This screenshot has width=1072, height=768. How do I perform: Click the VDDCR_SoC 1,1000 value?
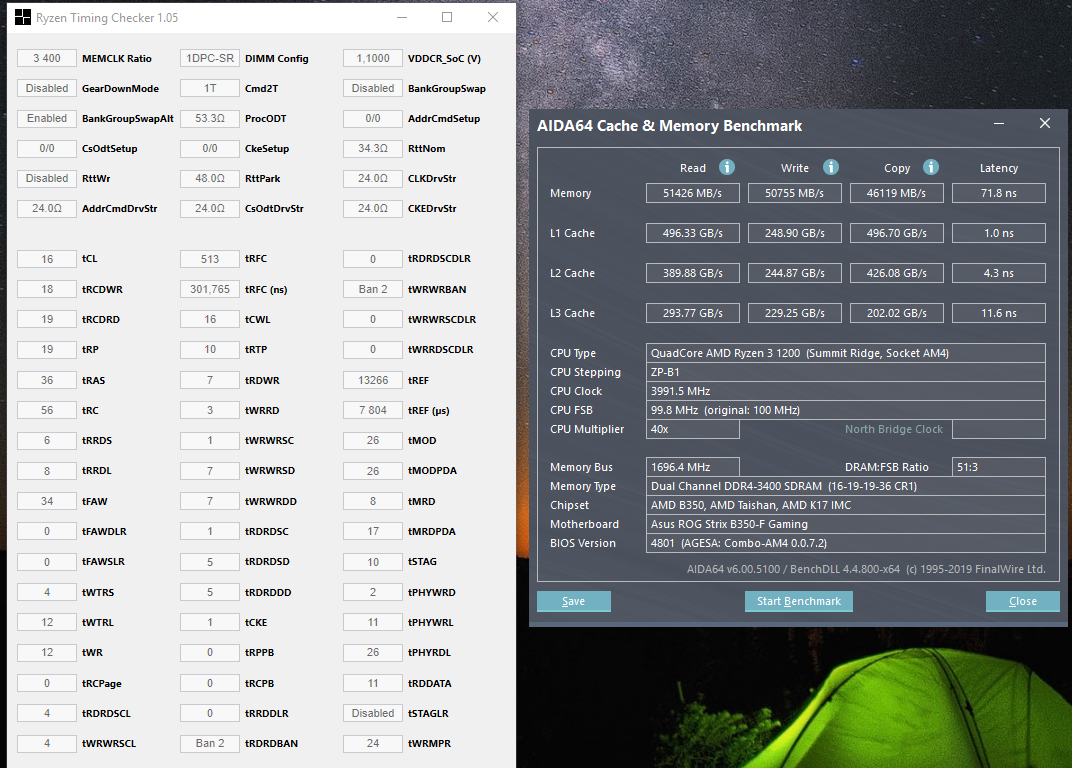coord(373,58)
